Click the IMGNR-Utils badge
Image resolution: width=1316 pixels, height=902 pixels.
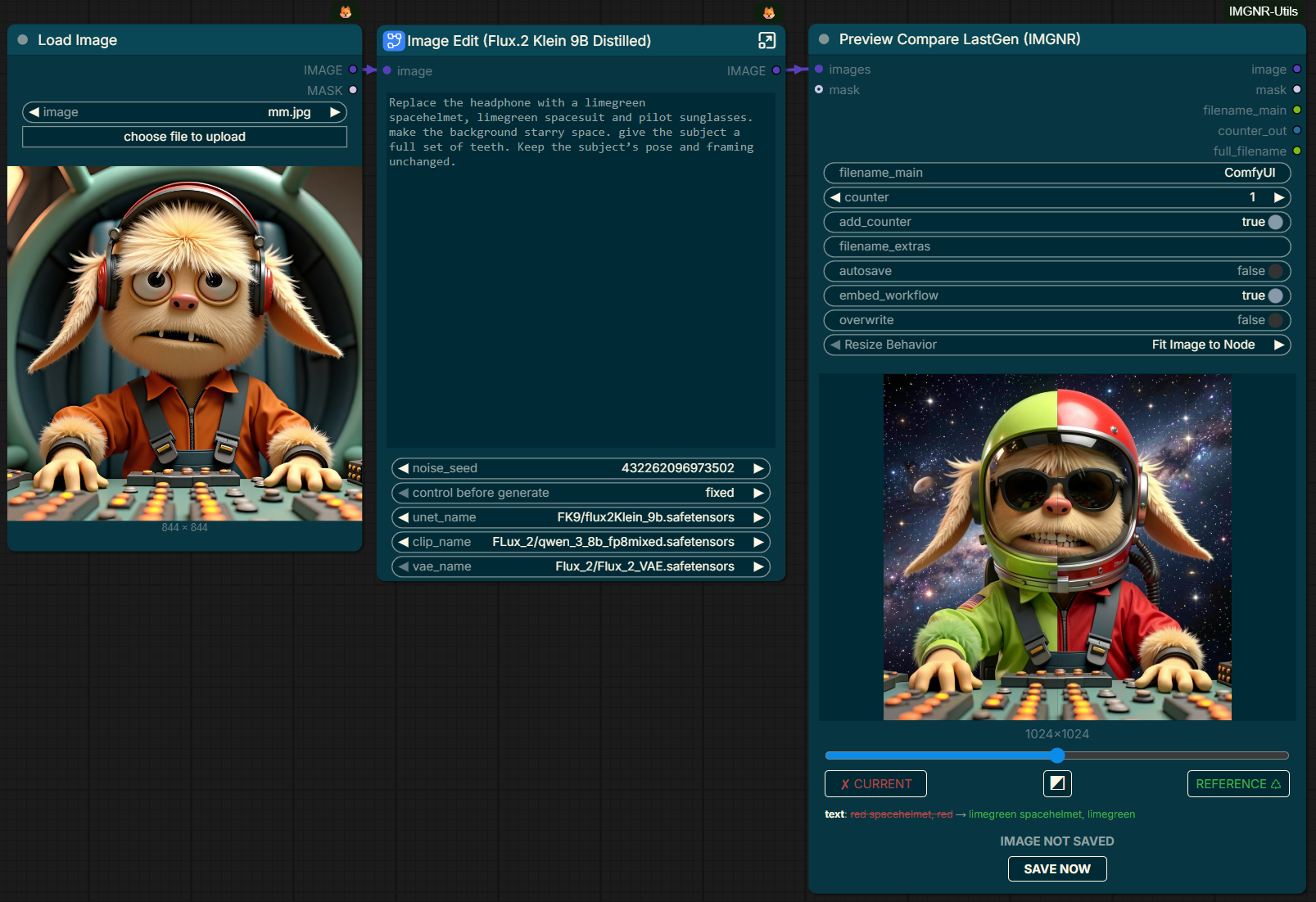[1263, 11]
